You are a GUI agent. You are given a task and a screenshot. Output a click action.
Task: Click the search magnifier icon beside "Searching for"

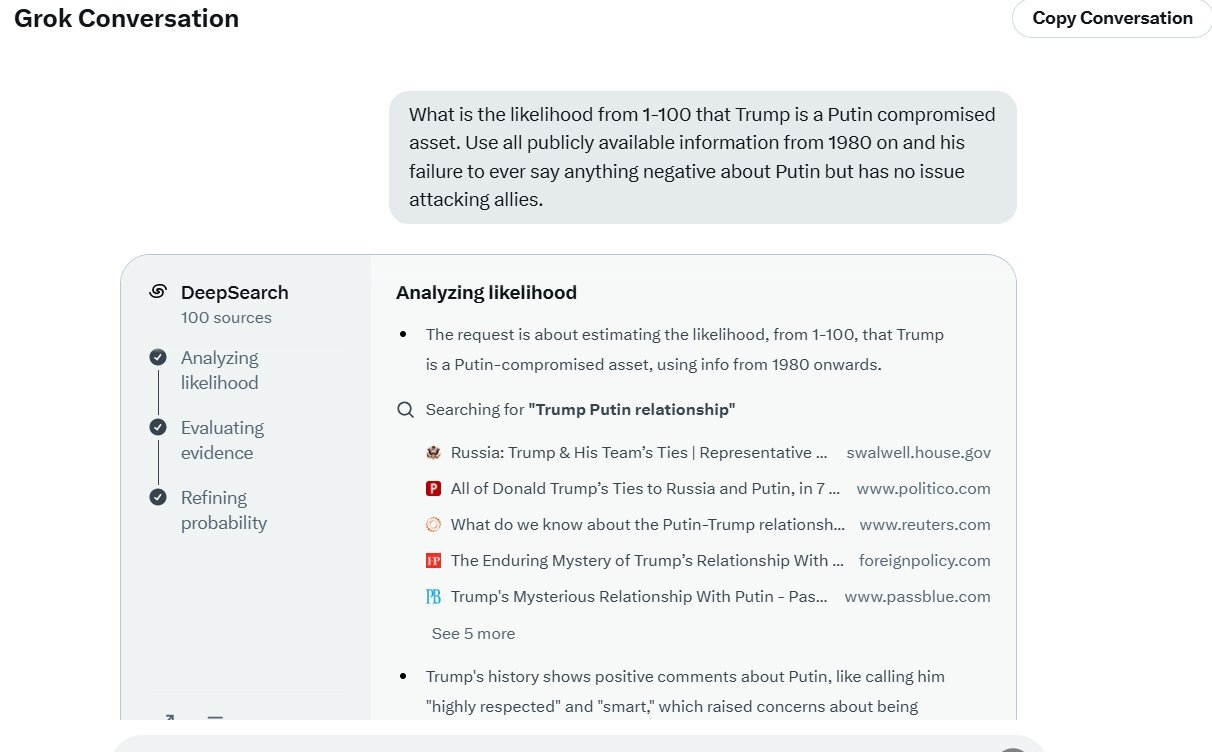pyautogui.click(x=405, y=410)
